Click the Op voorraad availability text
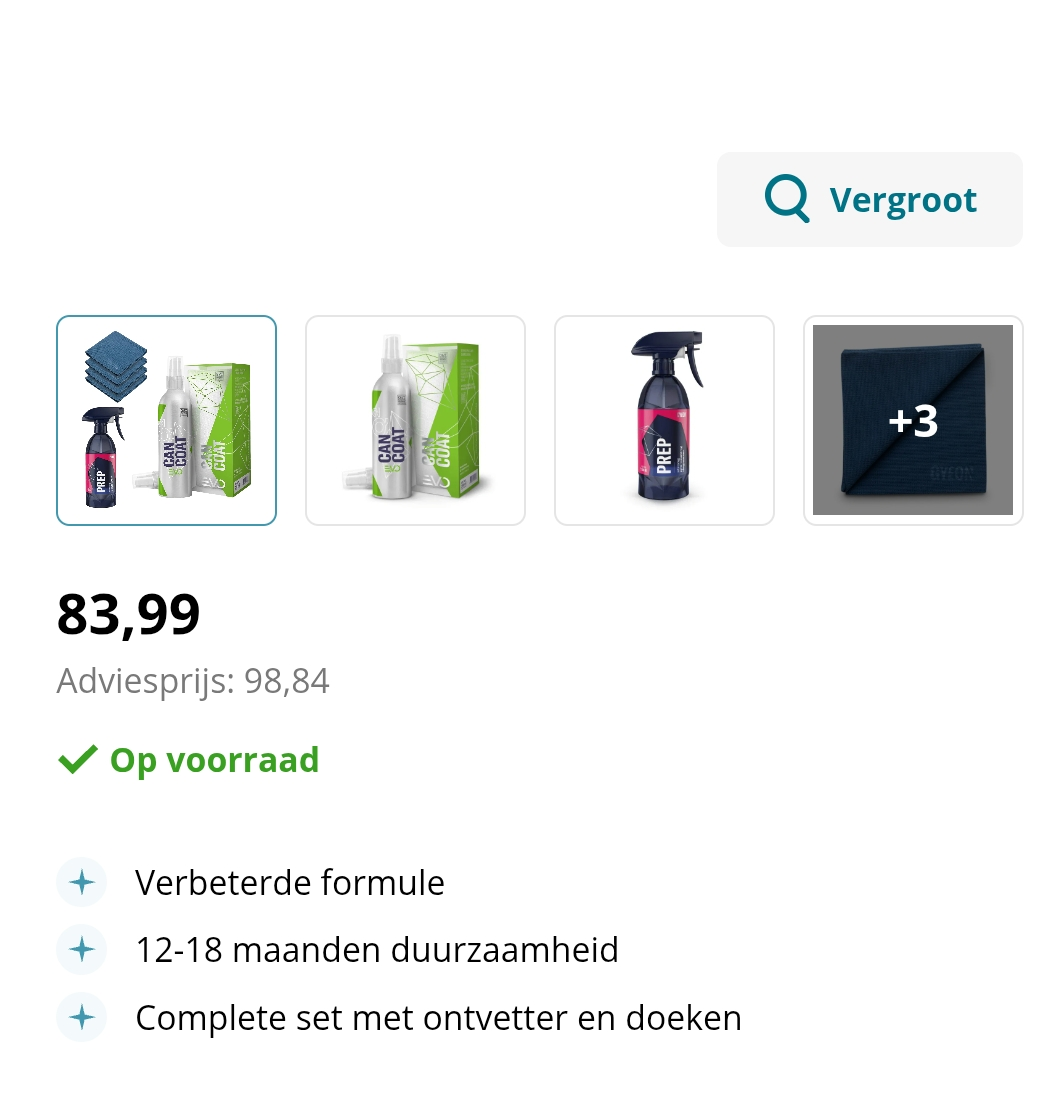1046x1112 pixels. [x=214, y=760]
